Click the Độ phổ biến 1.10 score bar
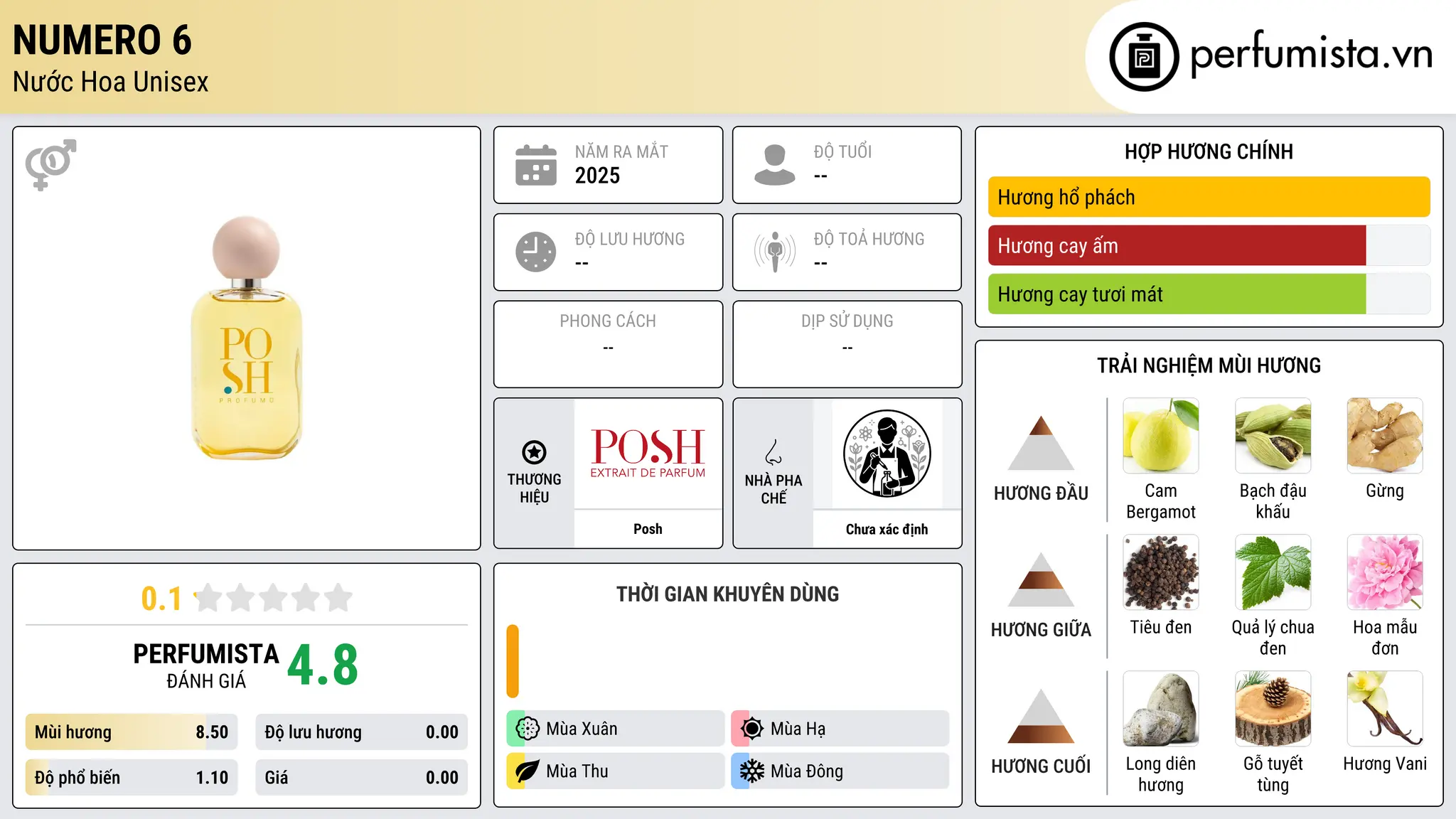The image size is (1456, 819). (132, 778)
